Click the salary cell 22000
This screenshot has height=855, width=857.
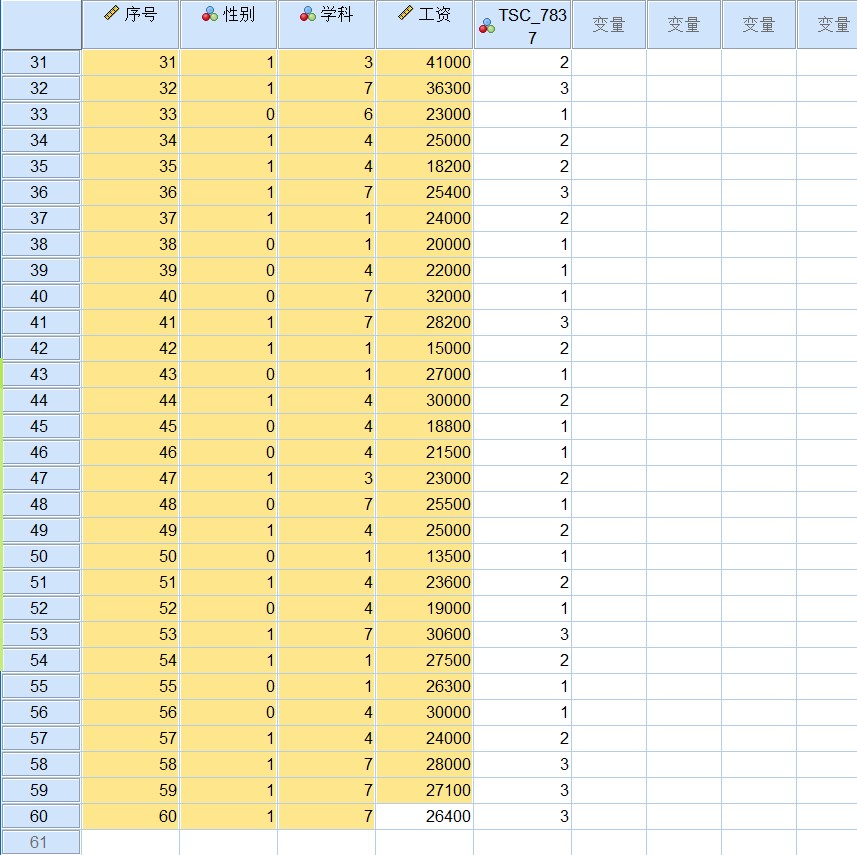(424, 270)
